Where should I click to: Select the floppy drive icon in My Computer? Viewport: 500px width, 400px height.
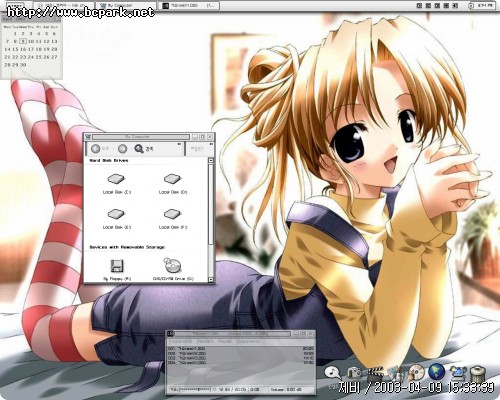tap(117, 266)
